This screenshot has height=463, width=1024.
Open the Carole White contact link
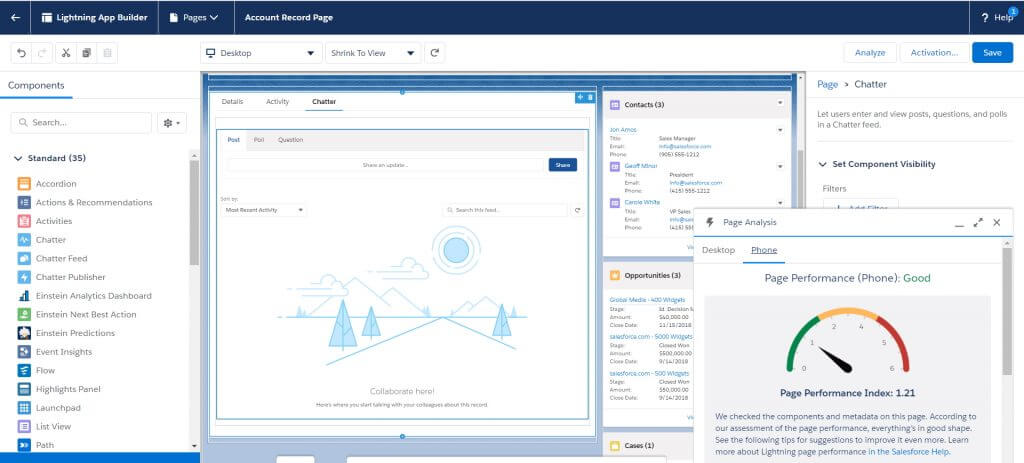pyautogui.click(x=642, y=202)
